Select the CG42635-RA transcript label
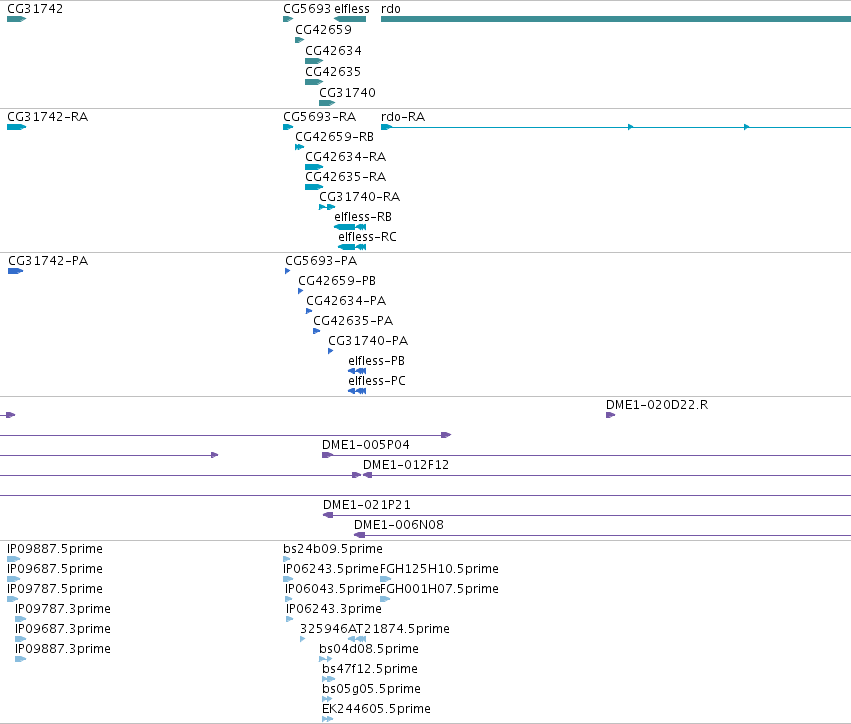This screenshot has height=724, width=851. coord(346,177)
